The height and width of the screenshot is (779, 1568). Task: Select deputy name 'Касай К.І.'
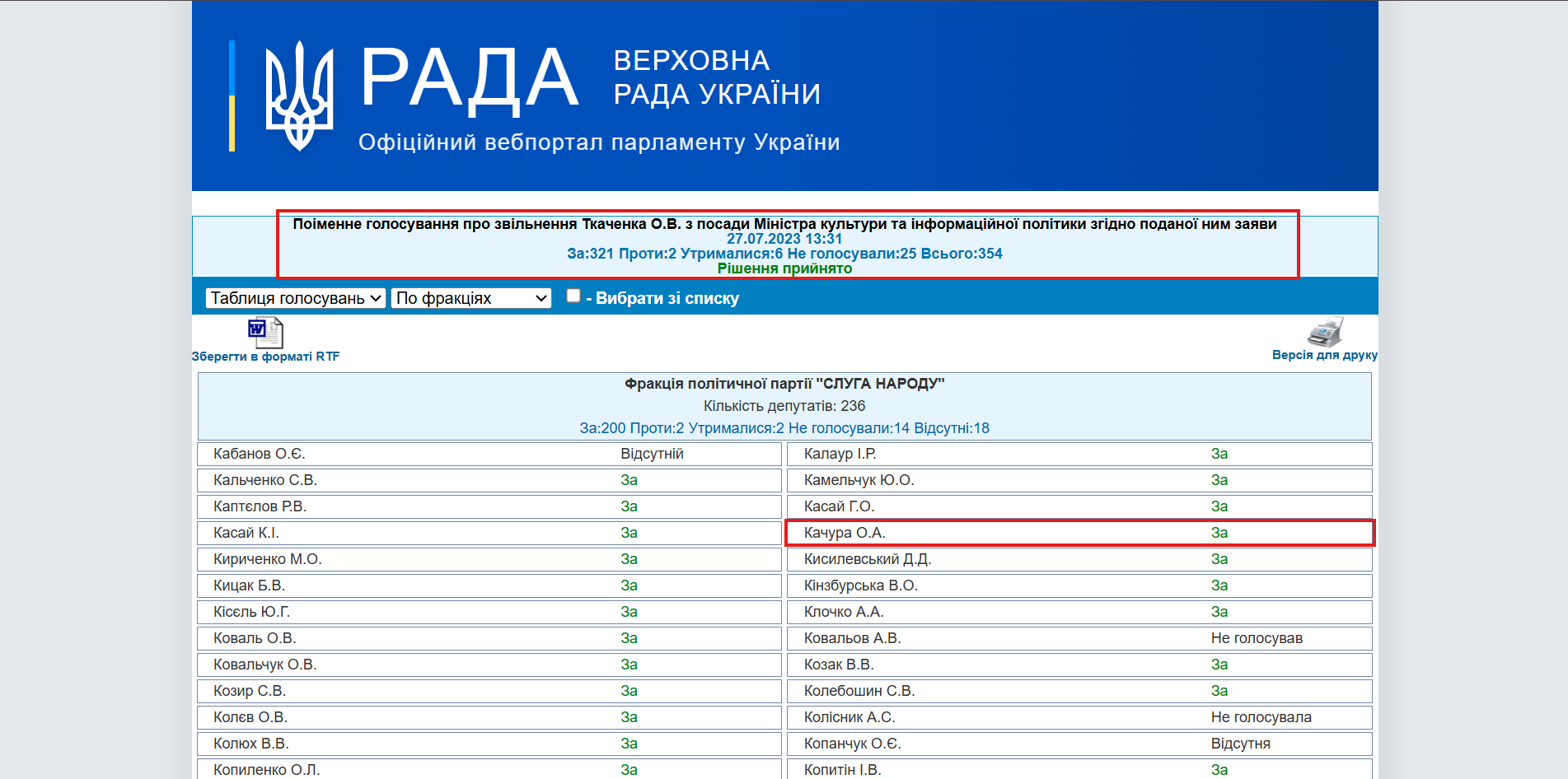(246, 533)
